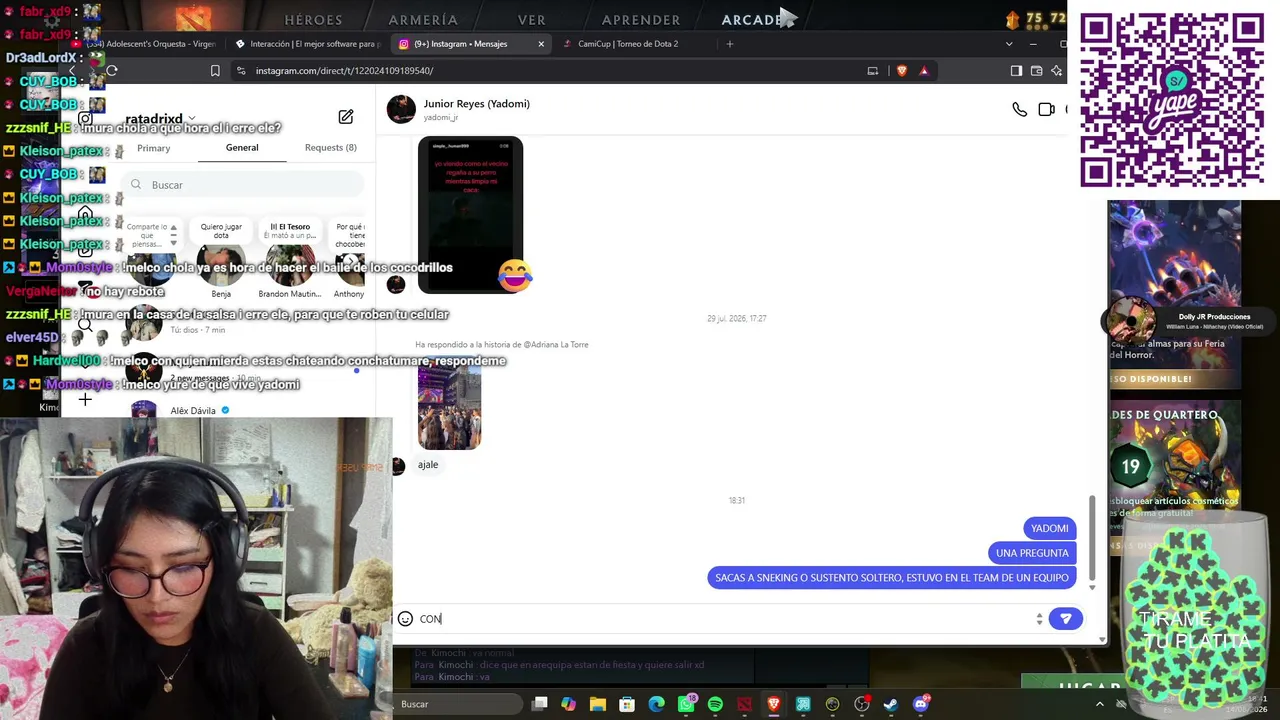Open Dota 2 from the taskbar
1280x720 pixels.
click(x=744, y=704)
